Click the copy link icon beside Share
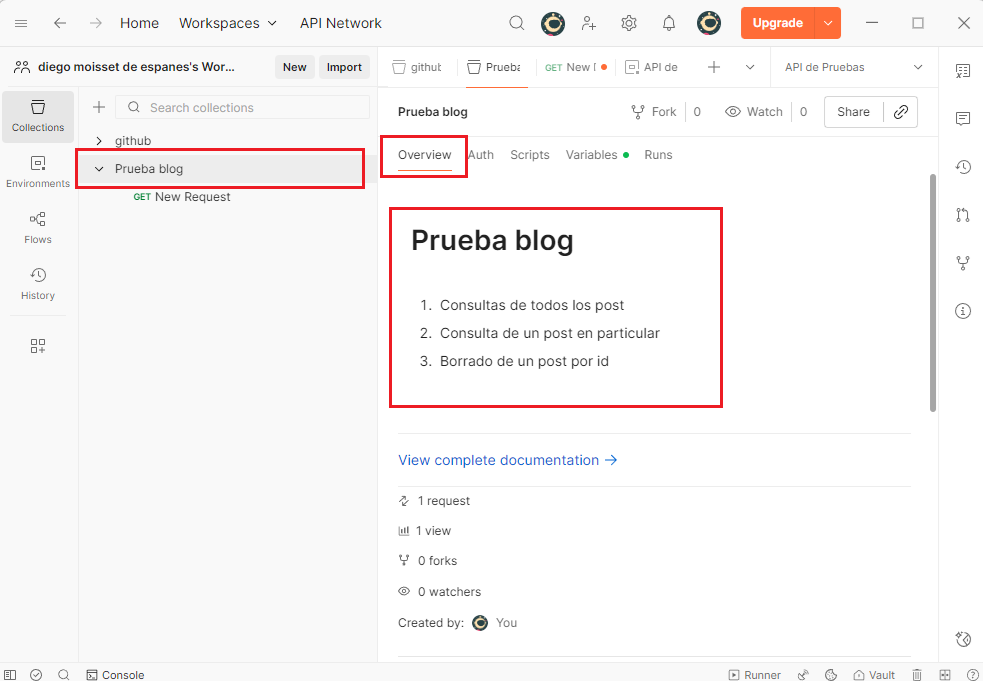Viewport: 983px width, 681px height. [900, 112]
